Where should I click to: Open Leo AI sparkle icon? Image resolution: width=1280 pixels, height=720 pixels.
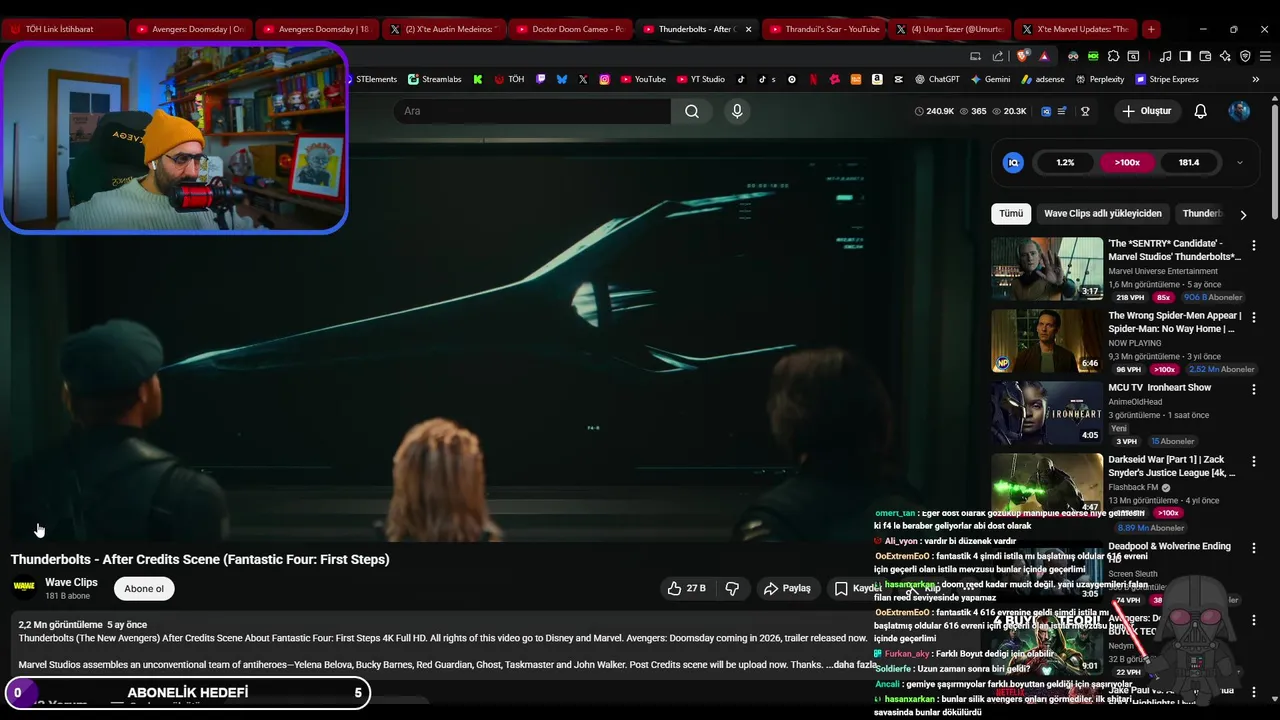pos(1225,56)
